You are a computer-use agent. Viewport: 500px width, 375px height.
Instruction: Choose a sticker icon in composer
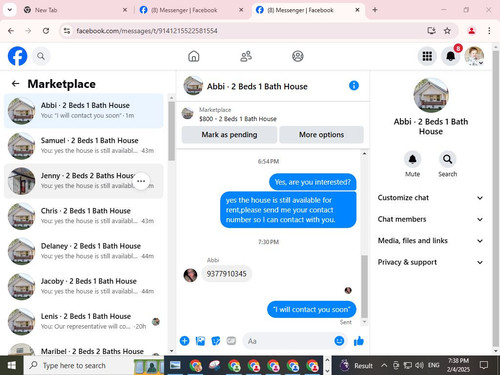[216, 341]
